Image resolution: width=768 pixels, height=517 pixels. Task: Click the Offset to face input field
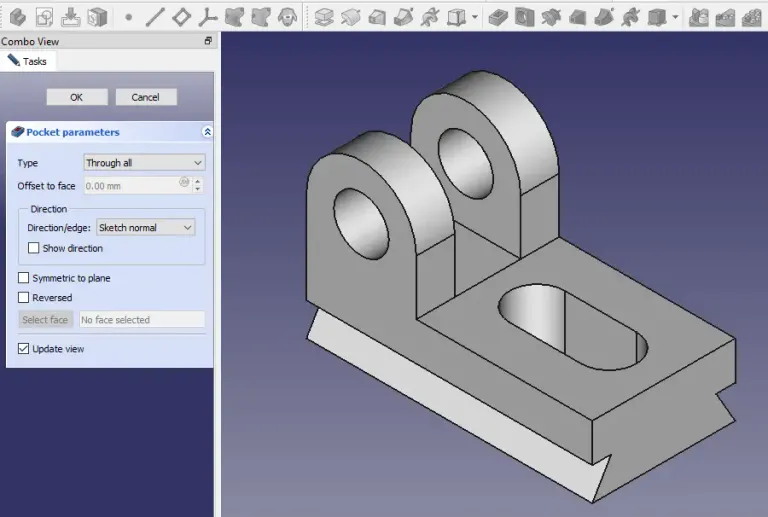tap(130, 186)
